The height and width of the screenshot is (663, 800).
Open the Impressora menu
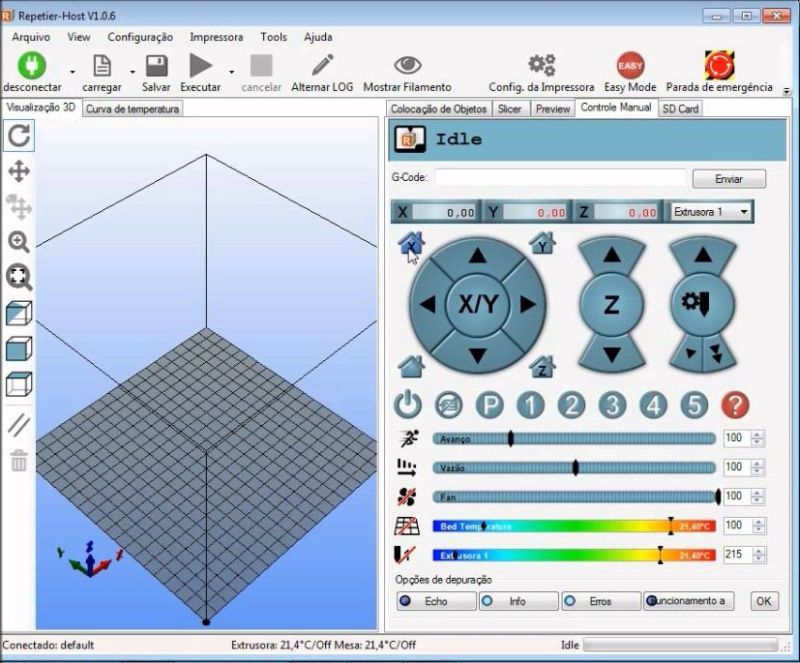pos(216,37)
